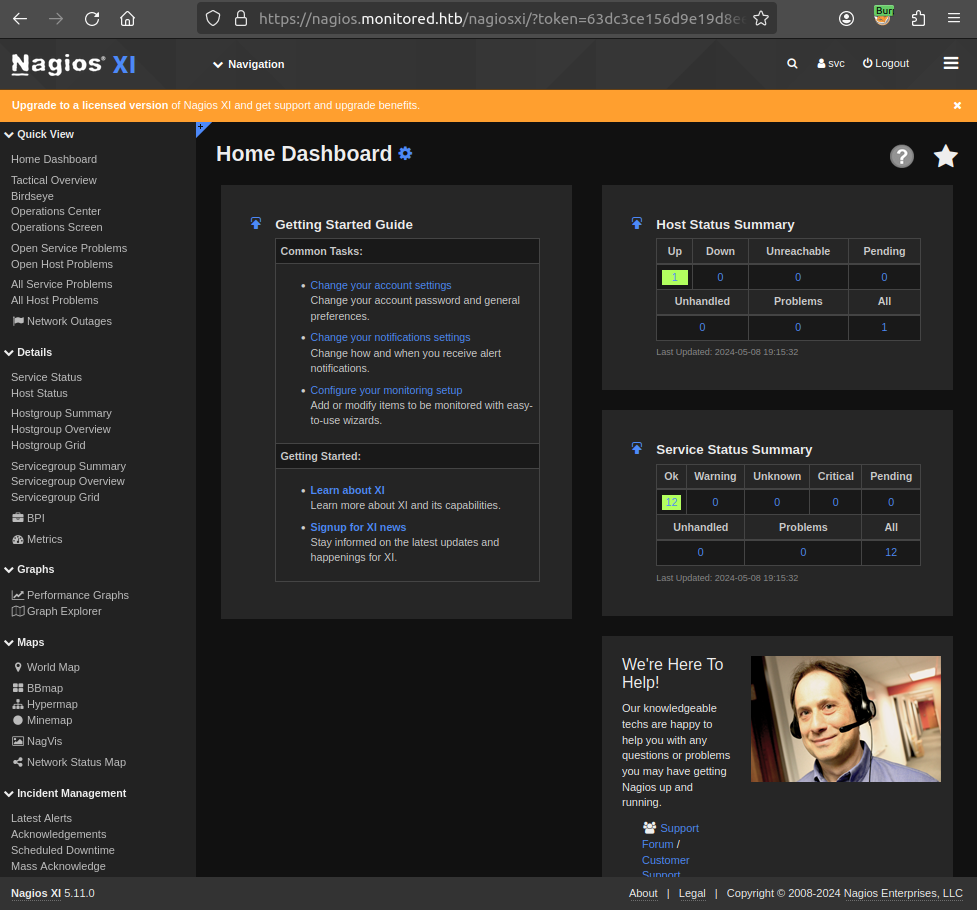977x910 pixels.
Task: Click Change your account settings link
Action: coord(380,285)
